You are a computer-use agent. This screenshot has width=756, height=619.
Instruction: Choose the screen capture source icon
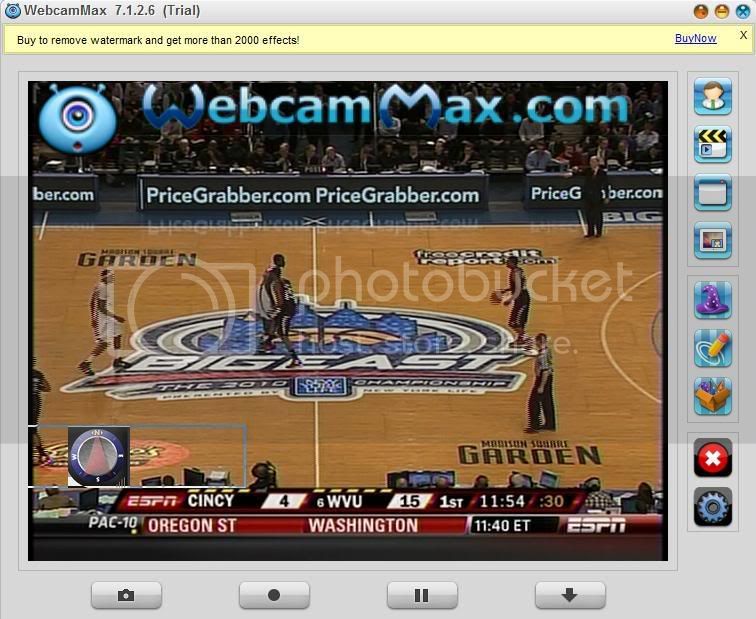(713, 192)
